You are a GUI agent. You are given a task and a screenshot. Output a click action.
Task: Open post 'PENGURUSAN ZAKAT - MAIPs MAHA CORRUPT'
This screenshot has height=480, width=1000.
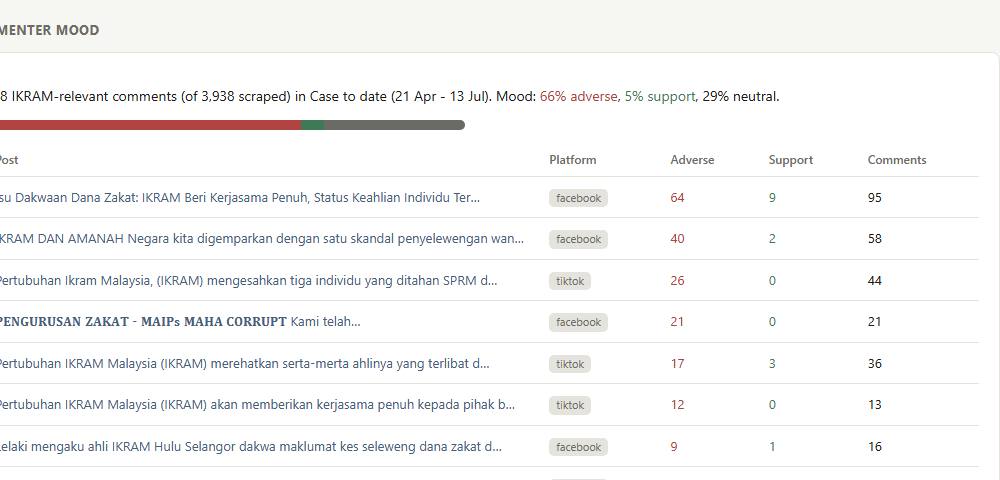click(x=180, y=322)
